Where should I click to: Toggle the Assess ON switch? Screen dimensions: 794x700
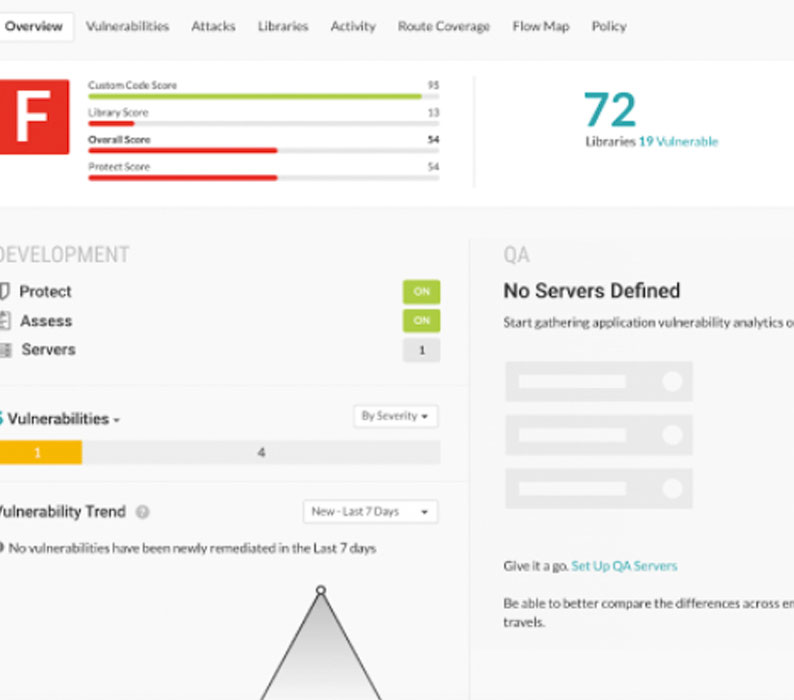421,321
